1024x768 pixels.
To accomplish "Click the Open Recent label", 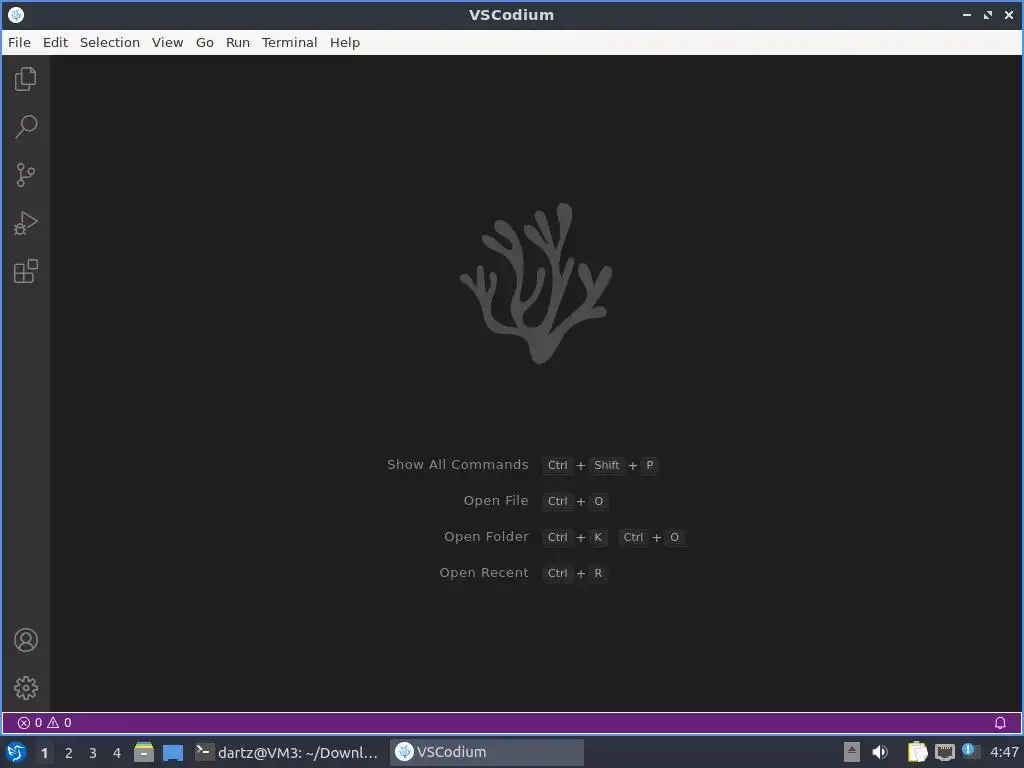I will (x=484, y=573).
